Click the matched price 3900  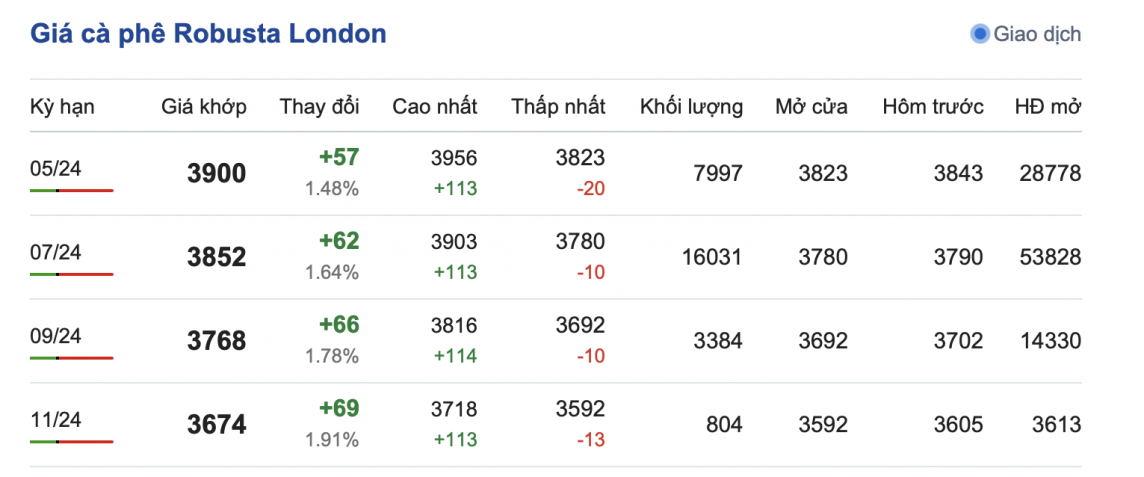click(216, 174)
